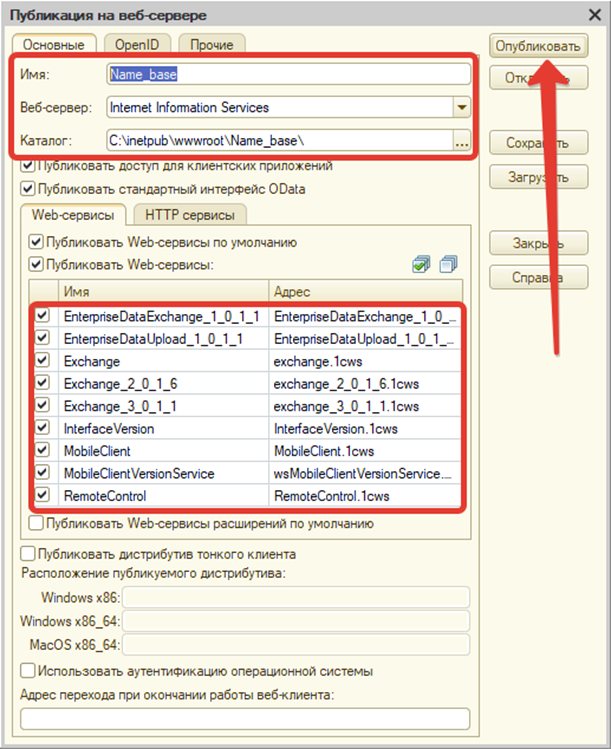Click the Адрес column header
The height and width of the screenshot is (749, 611).
click(x=365, y=291)
